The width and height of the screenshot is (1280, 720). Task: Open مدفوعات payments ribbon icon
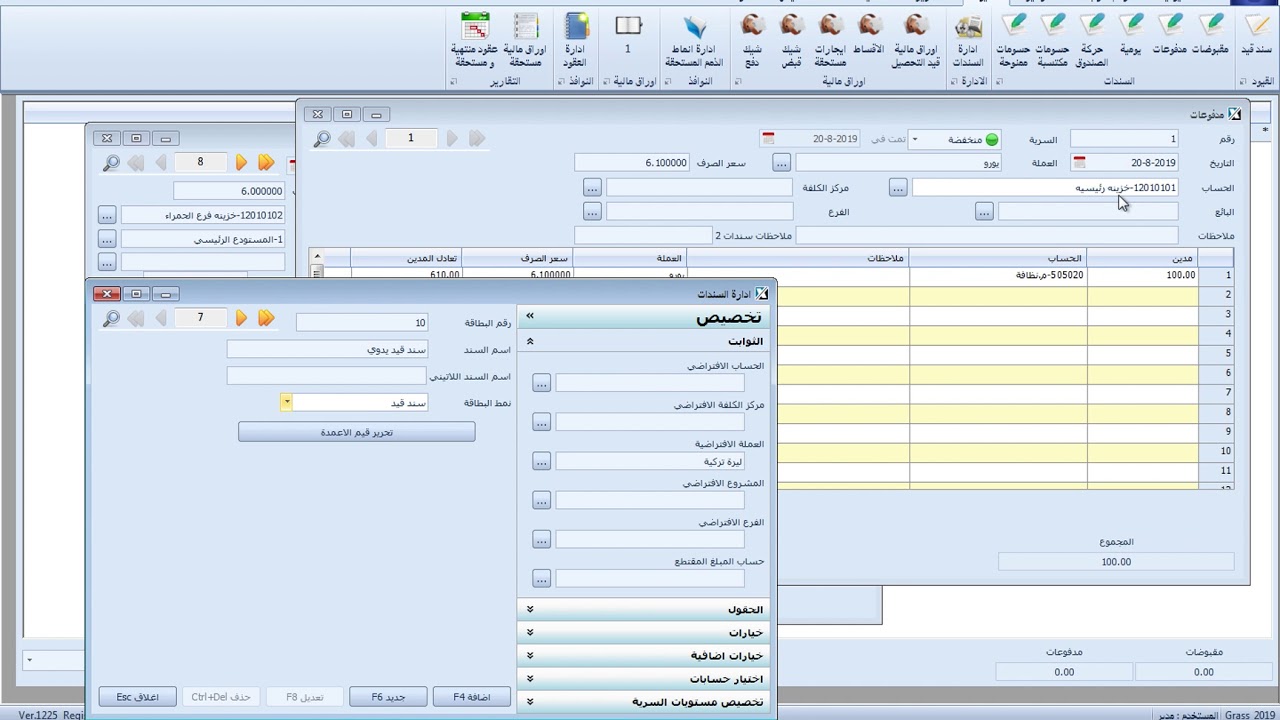[x=1170, y=36]
